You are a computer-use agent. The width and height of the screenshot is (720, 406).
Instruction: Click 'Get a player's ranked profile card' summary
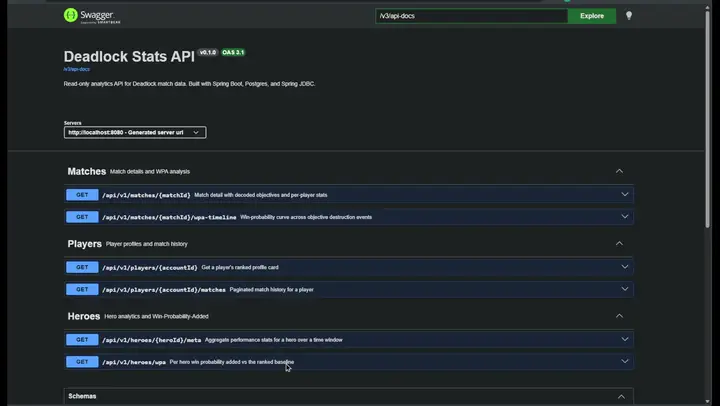pos(240,267)
